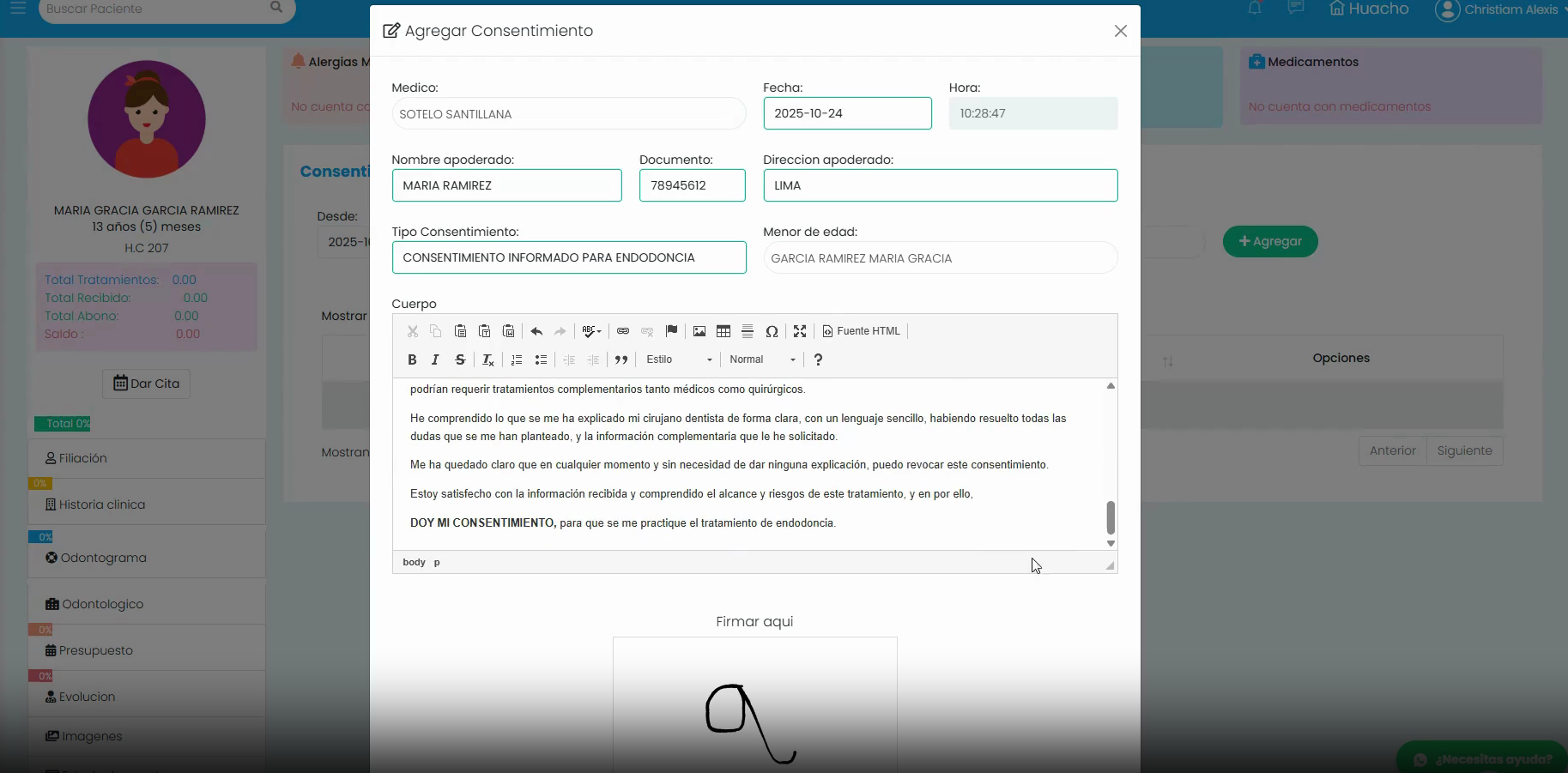Insert a table in the editor
The height and width of the screenshot is (773, 1568).
point(723,331)
